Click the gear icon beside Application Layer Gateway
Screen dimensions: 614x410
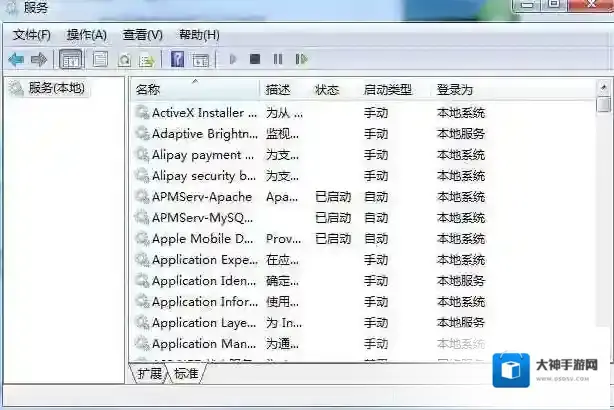(142, 322)
